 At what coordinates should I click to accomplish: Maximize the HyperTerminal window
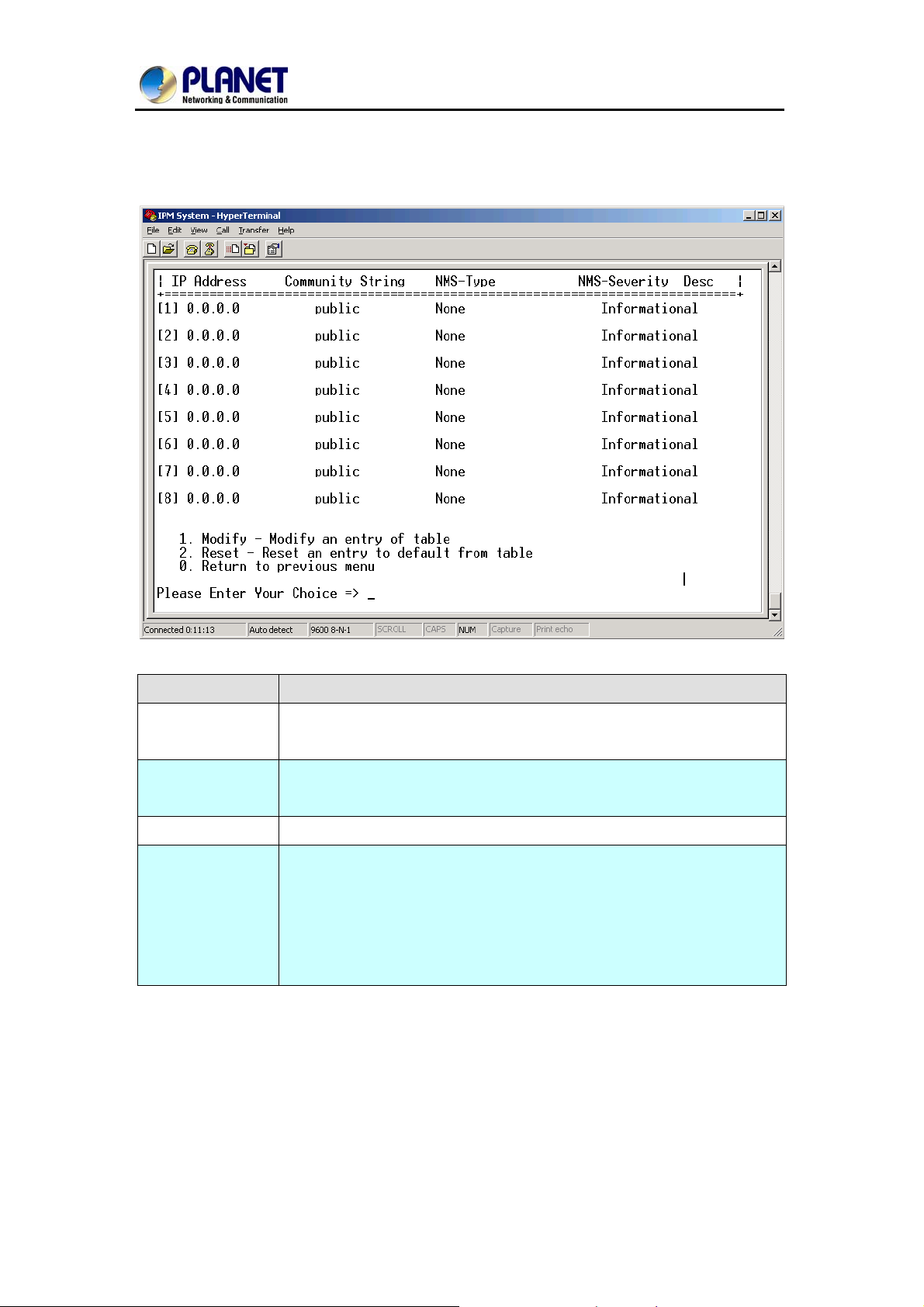pos(761,216)
